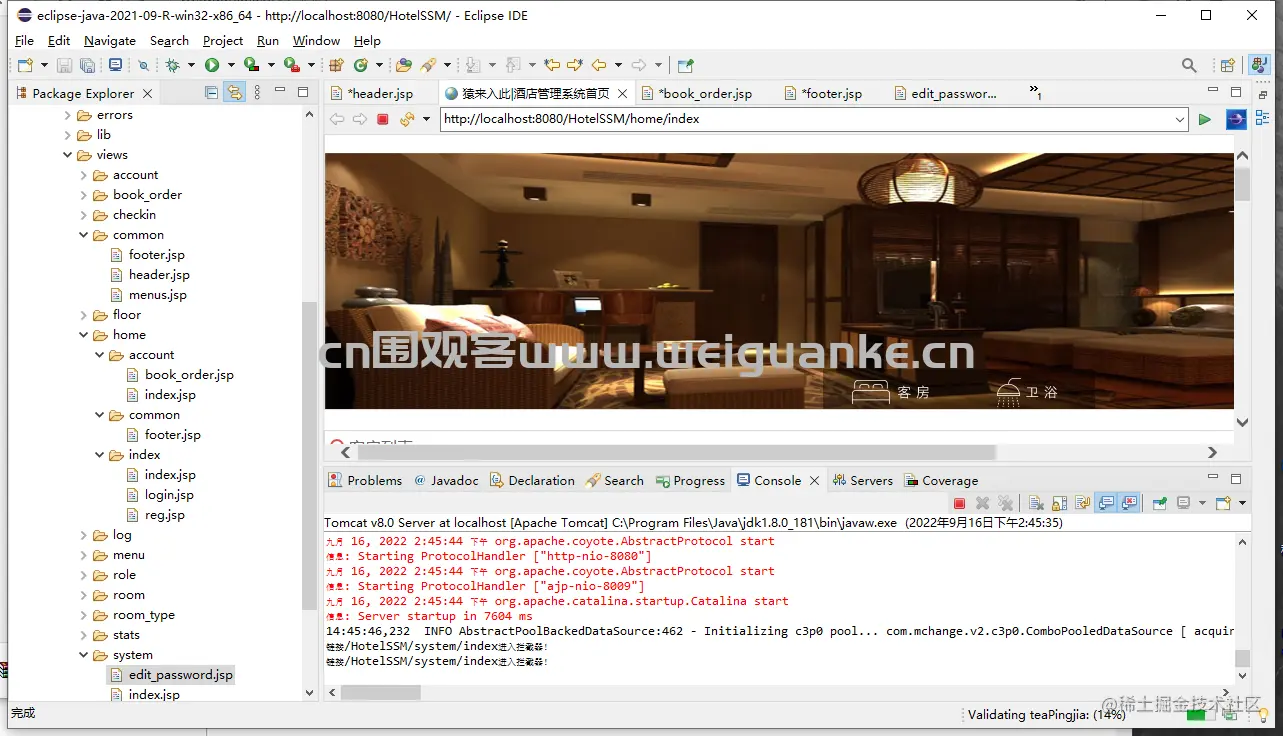Collapse the views folder
The height and width of the screenshot is (736, 1283).
(68, 155)
